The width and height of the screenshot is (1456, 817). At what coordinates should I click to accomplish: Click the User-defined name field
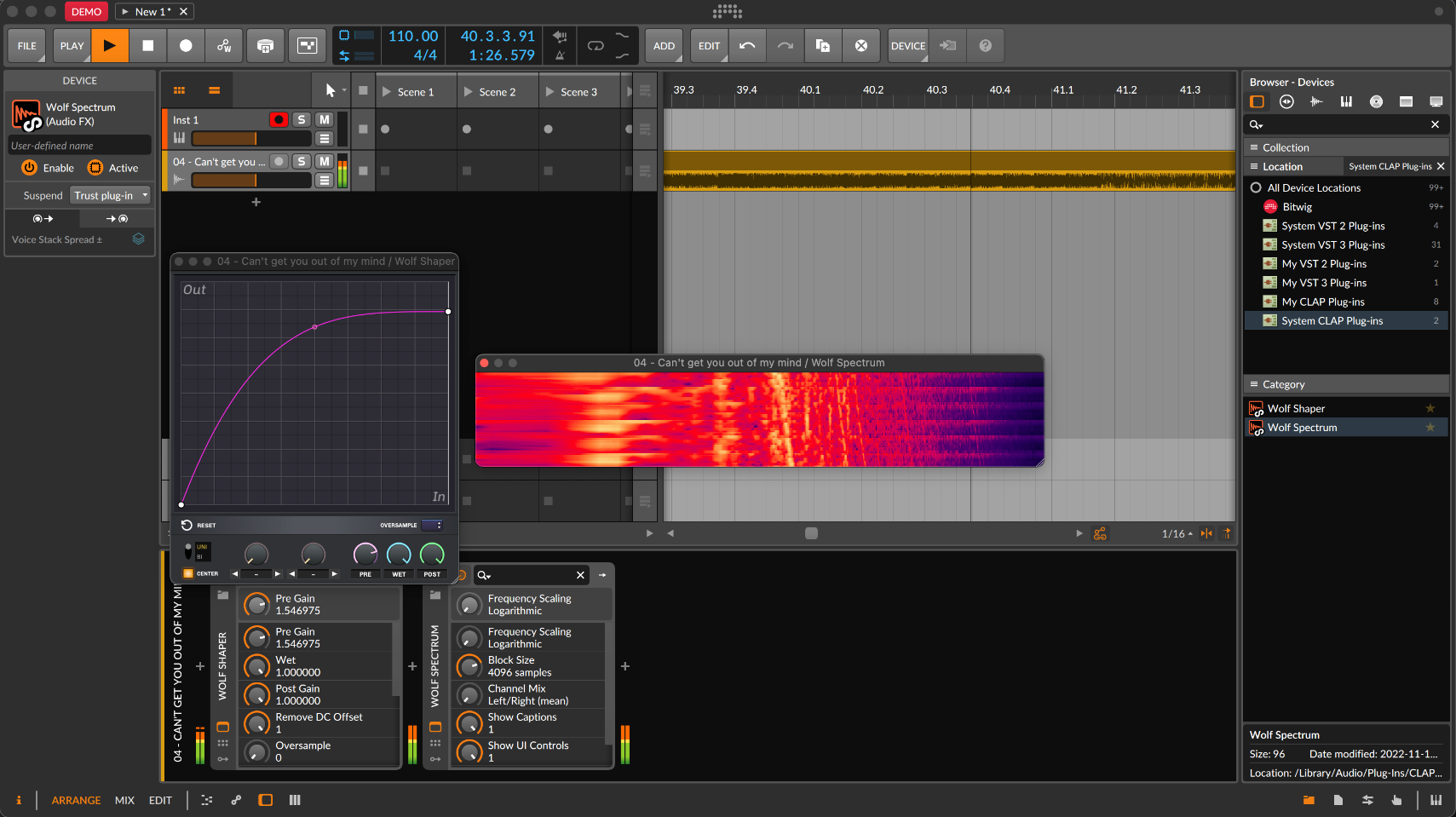pyautogui.click(x=79, y=146)
